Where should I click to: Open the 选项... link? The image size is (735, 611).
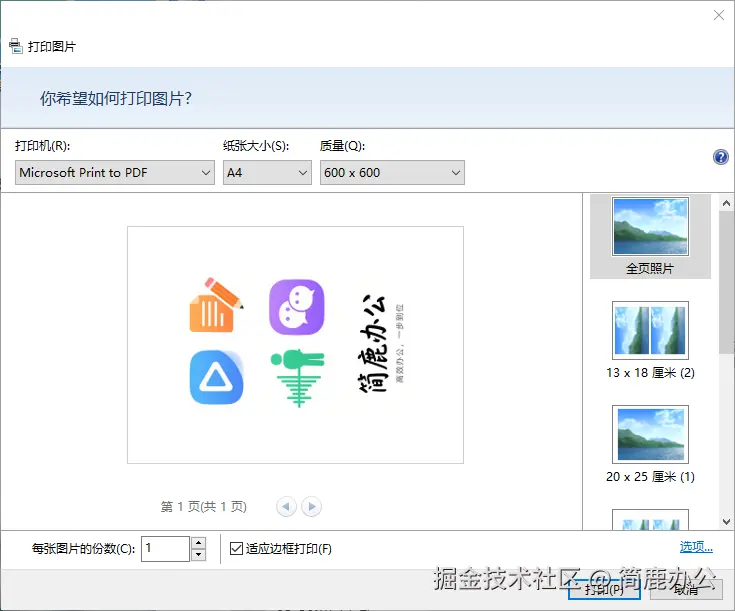coord(696,547)
